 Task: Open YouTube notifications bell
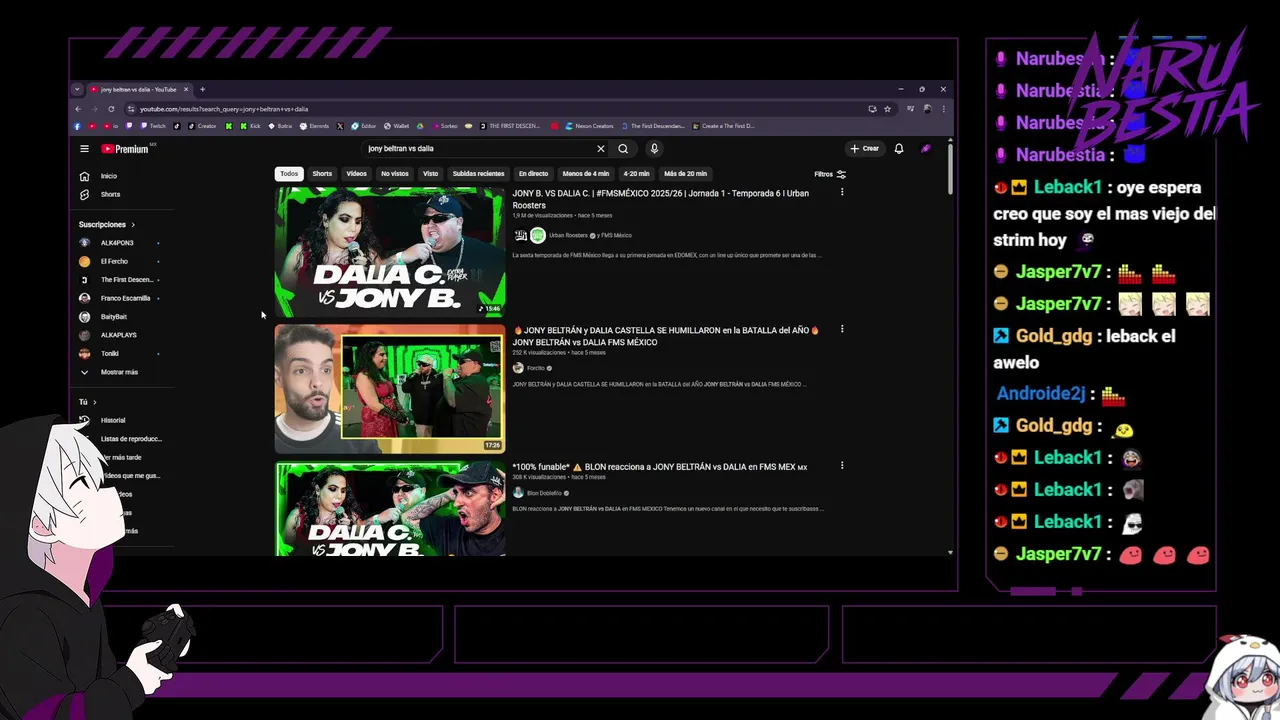point(899,149)
